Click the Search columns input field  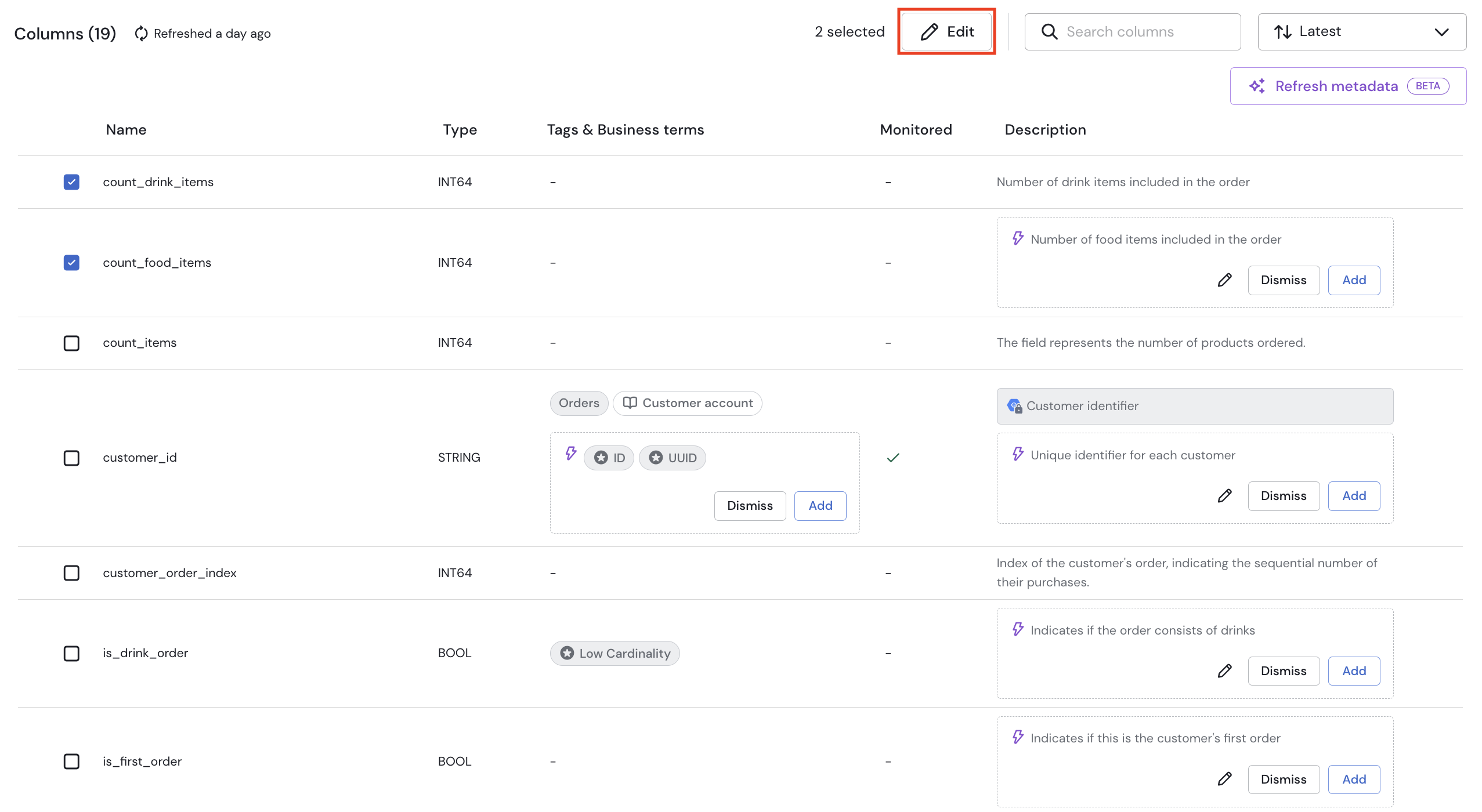pos(1132,32)
